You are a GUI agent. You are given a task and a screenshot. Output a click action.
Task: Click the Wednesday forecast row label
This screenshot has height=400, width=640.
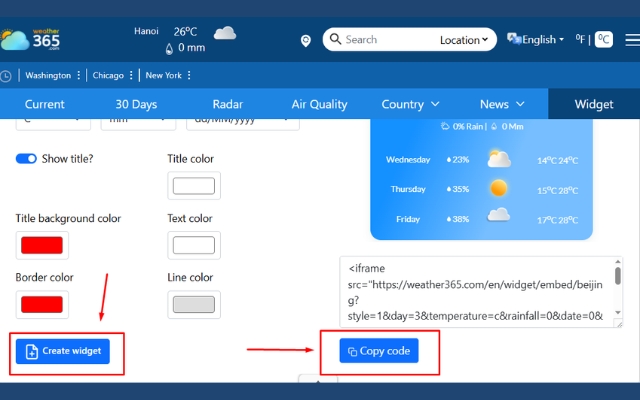coord(408,160)
